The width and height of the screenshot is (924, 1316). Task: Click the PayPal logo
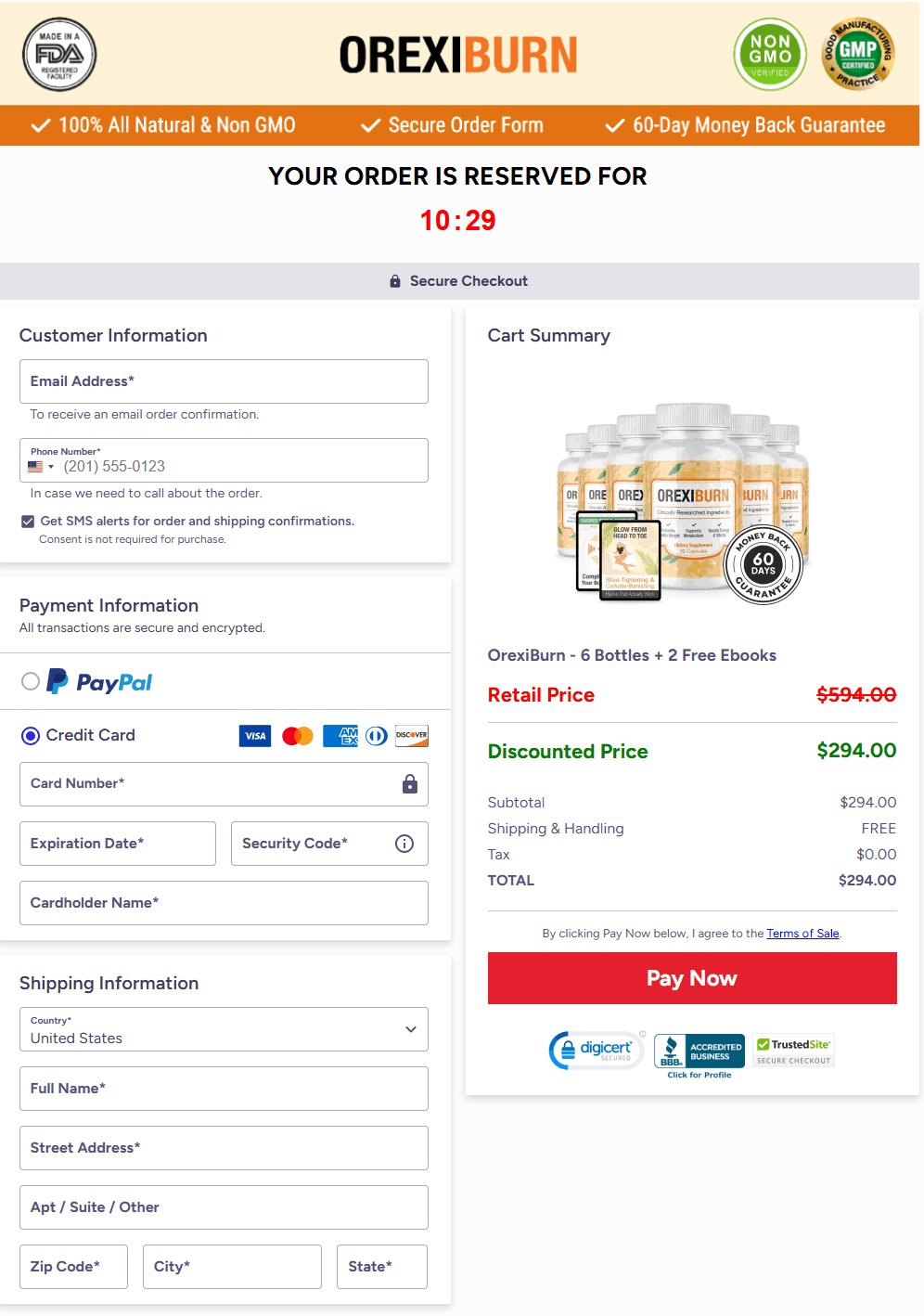pyautogui.click(x=97, y=681)
